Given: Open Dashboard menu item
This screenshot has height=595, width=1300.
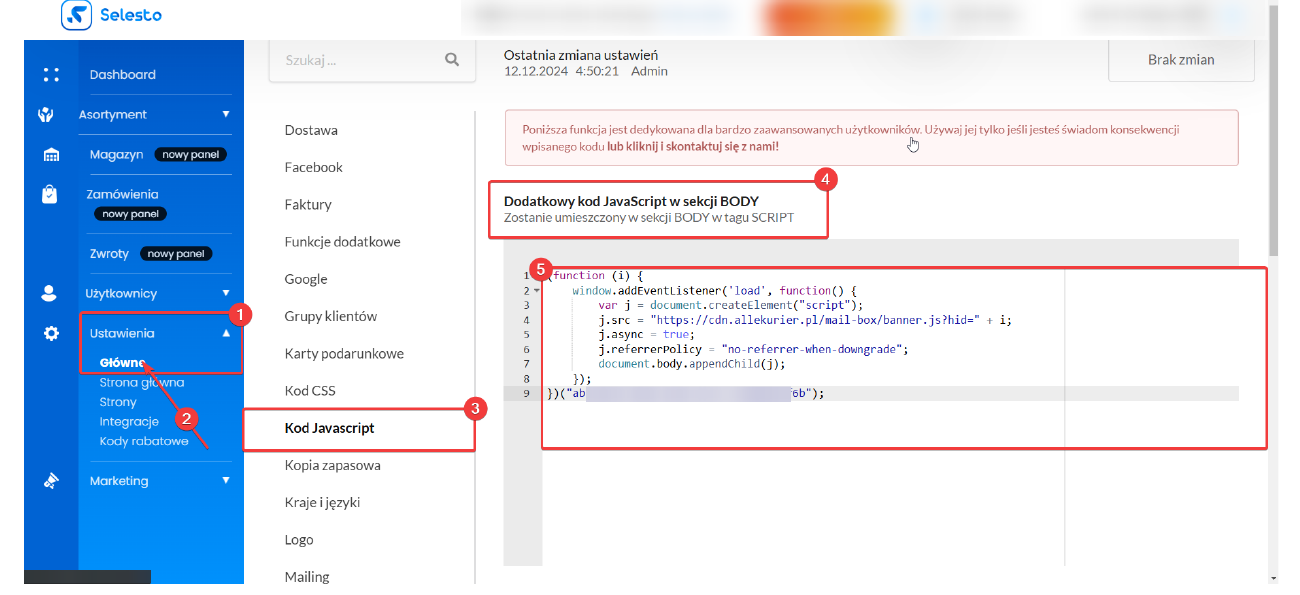Looking at the screenshot, I should [x=122, y=75].
